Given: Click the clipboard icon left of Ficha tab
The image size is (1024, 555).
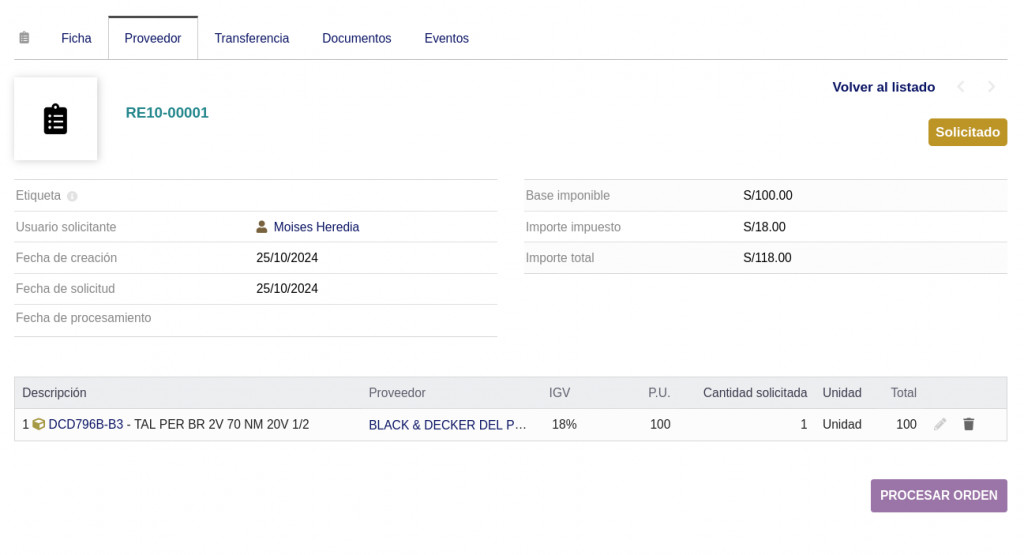Looking at the screenshot, I should (24, 38).
